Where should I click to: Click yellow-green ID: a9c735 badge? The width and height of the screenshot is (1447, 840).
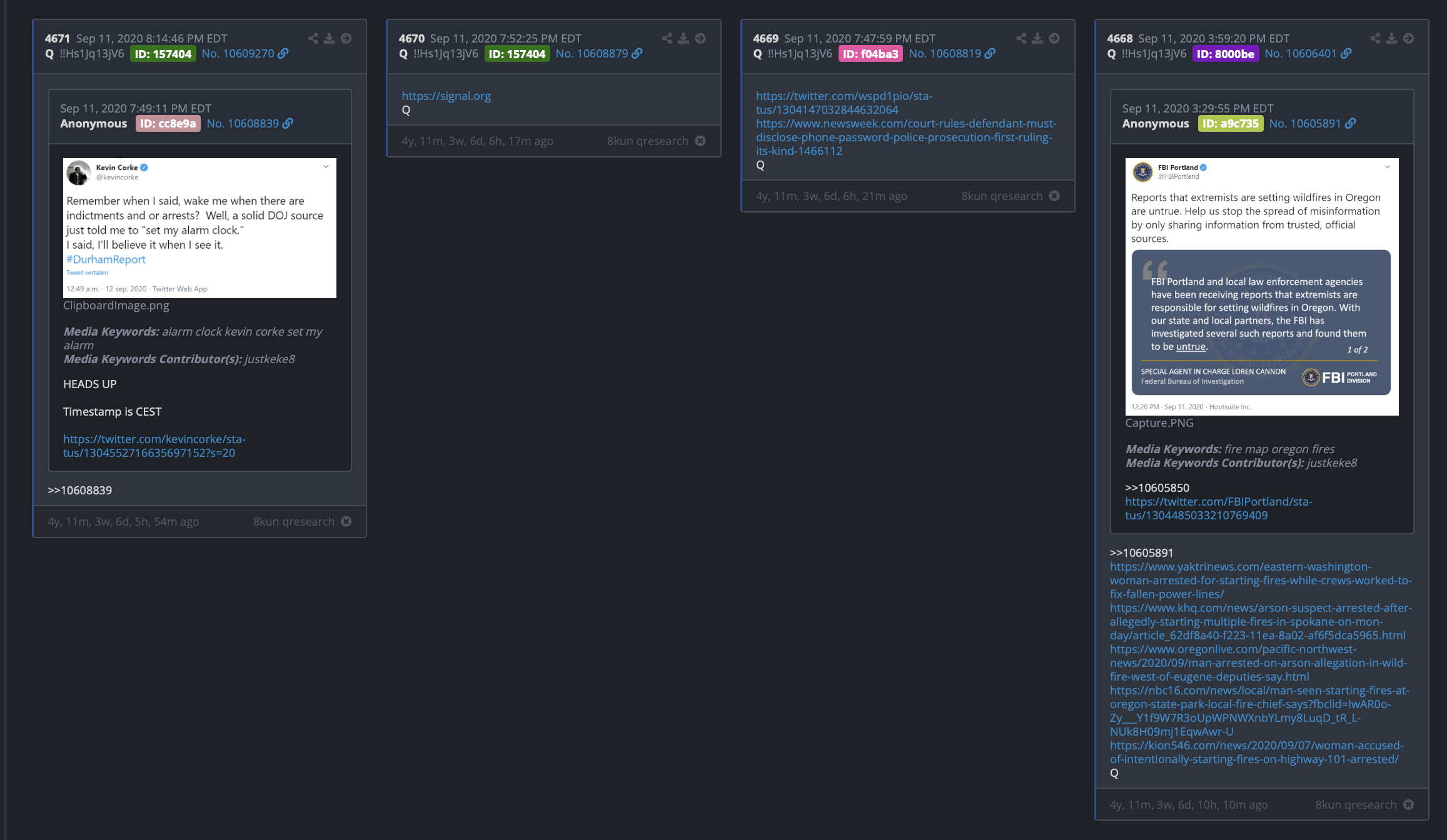coord(1230,124)
